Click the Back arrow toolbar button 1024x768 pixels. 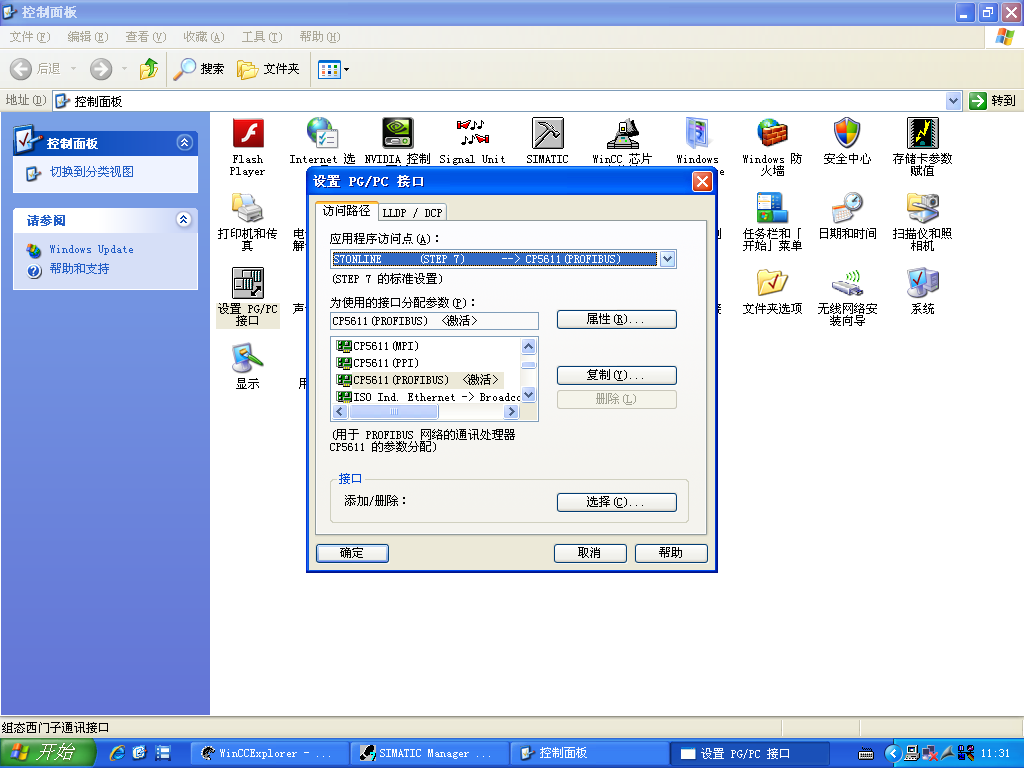click(35, 69)
